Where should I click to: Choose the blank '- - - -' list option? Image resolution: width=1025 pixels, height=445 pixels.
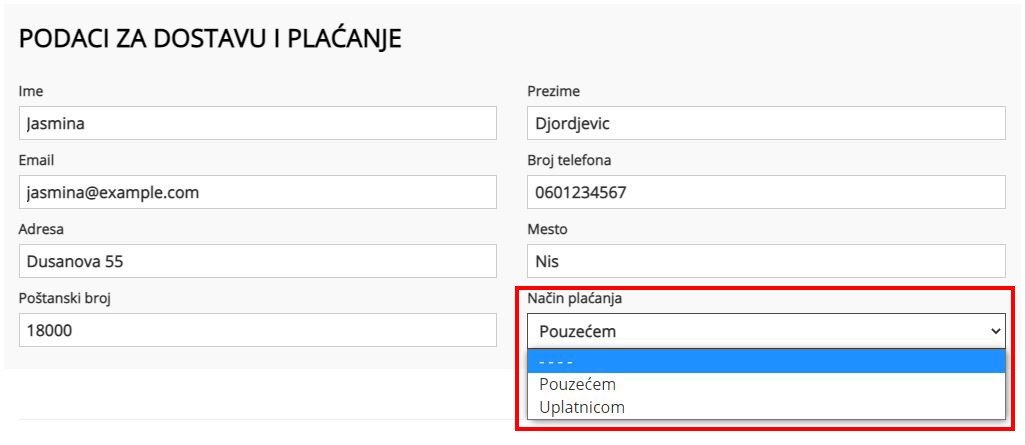pyautogui.click(x=765, y=361)
